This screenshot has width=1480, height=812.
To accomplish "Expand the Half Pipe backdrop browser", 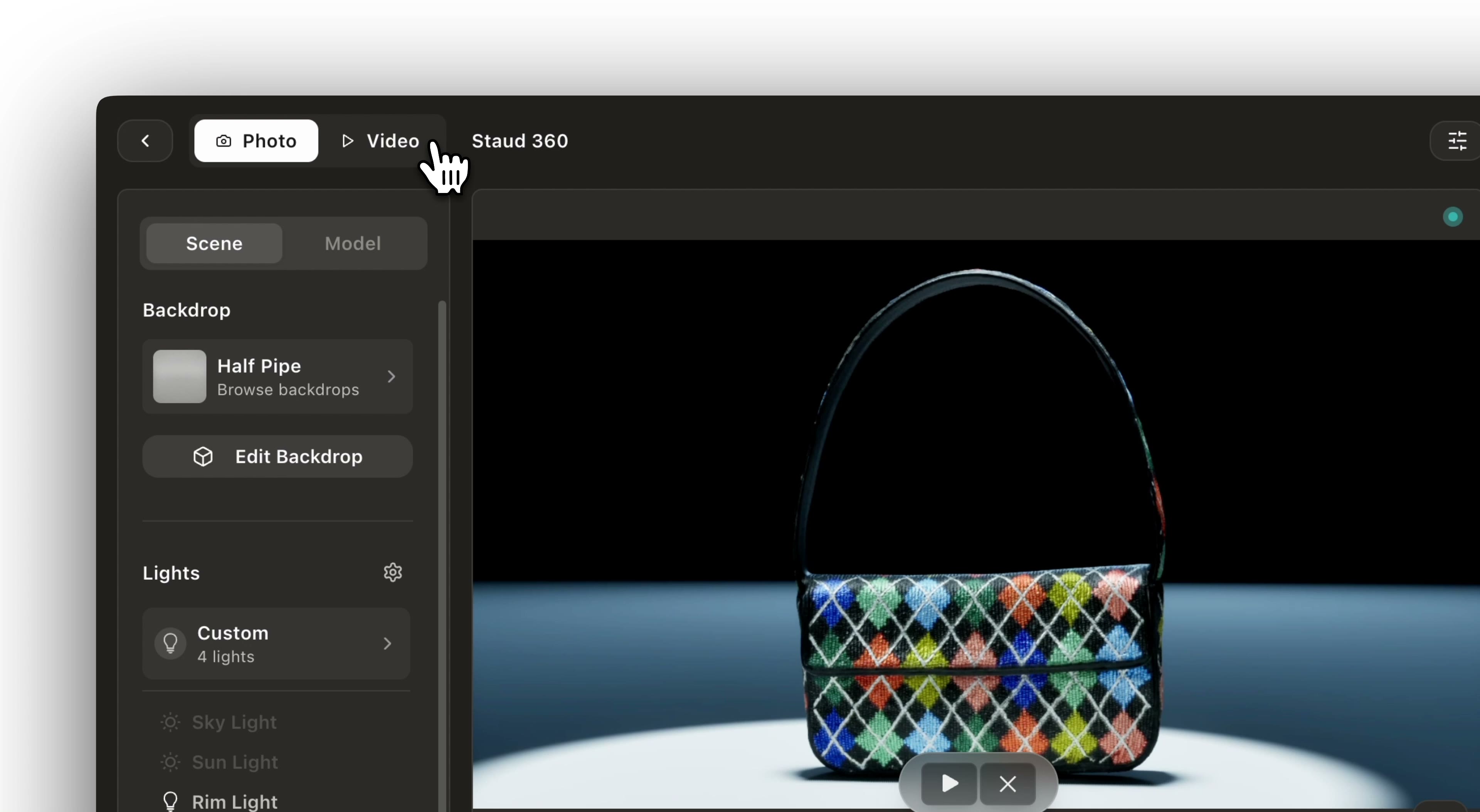I will coord(278,377).
